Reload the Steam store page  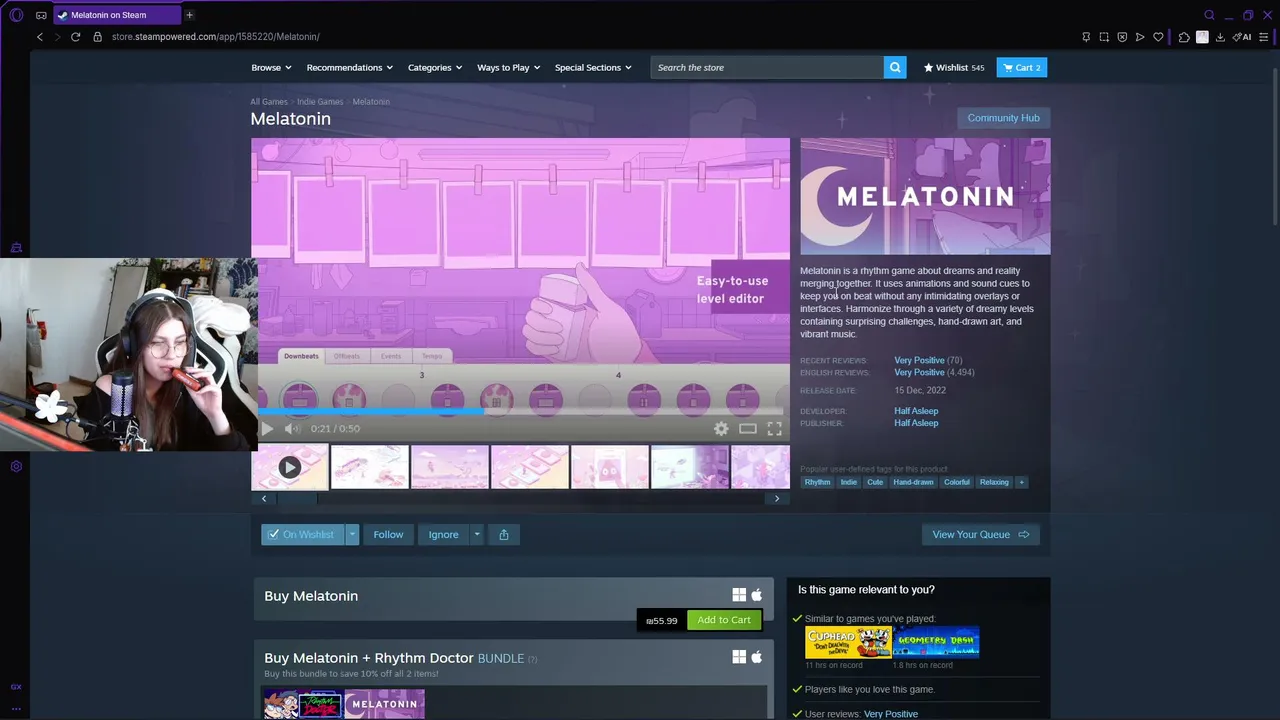point(75,37)
